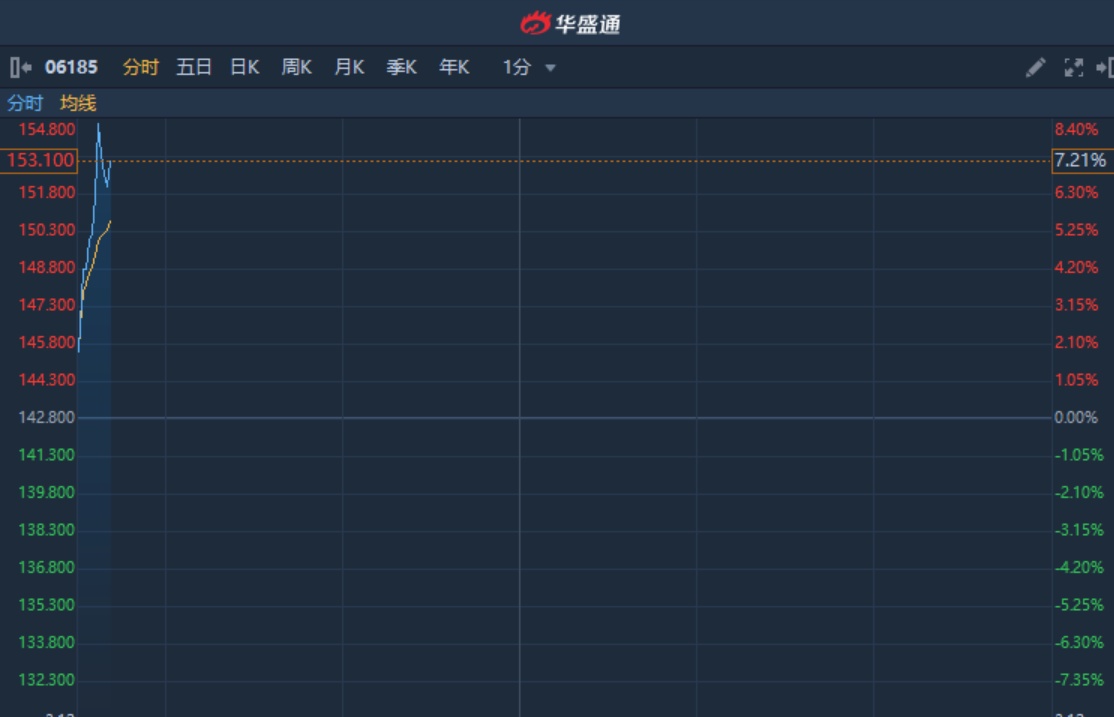
Task: Click the 138.300 price axis label
Action: click(x=46, y=530)
